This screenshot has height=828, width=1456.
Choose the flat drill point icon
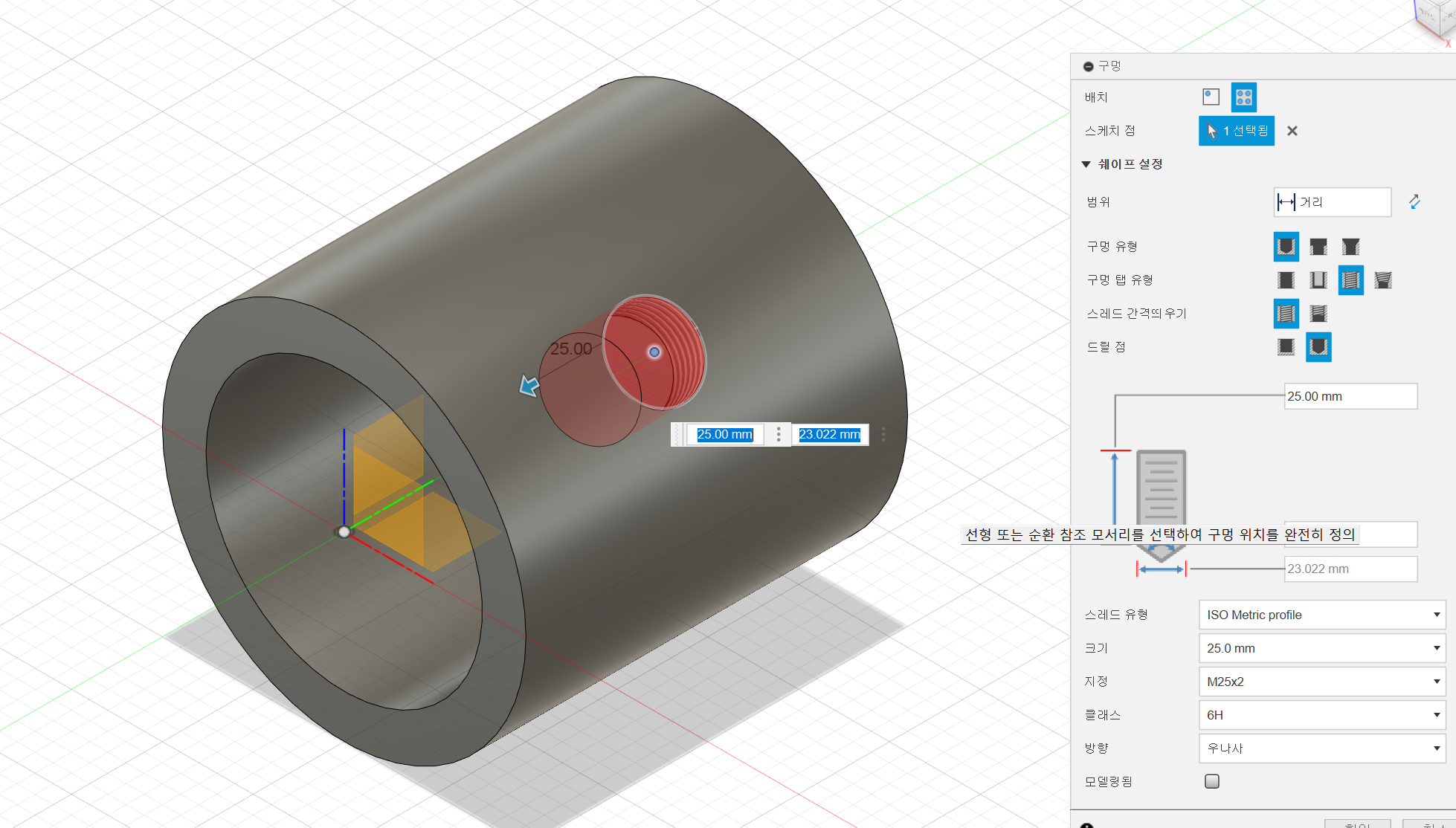point(1286,347)
